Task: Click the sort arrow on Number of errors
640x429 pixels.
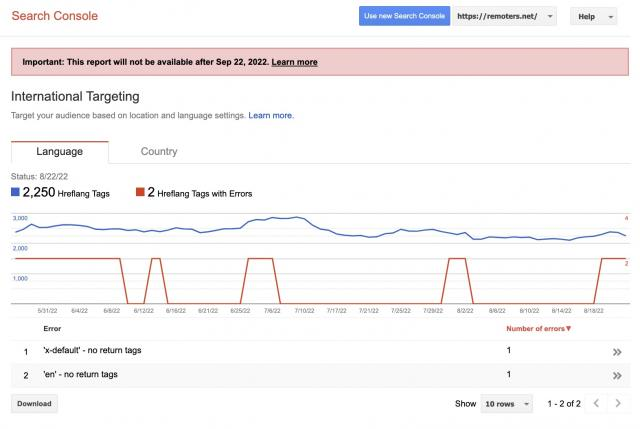Action: [x=569, y=329]
